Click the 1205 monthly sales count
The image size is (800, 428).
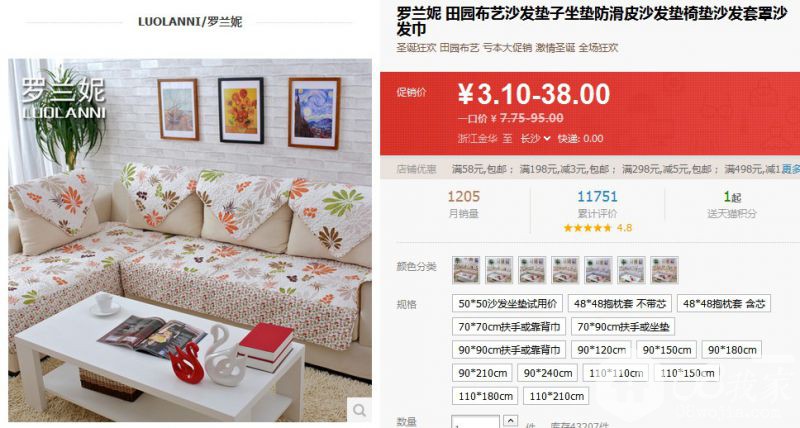[463, 196]
